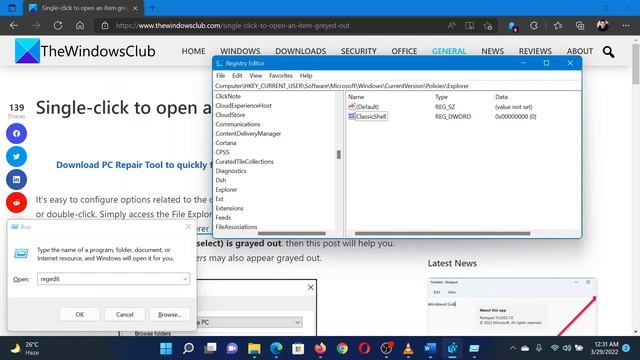Screen dimensions: 640x360
Task: Share article on Facebook
Action: tap(16, 133)
